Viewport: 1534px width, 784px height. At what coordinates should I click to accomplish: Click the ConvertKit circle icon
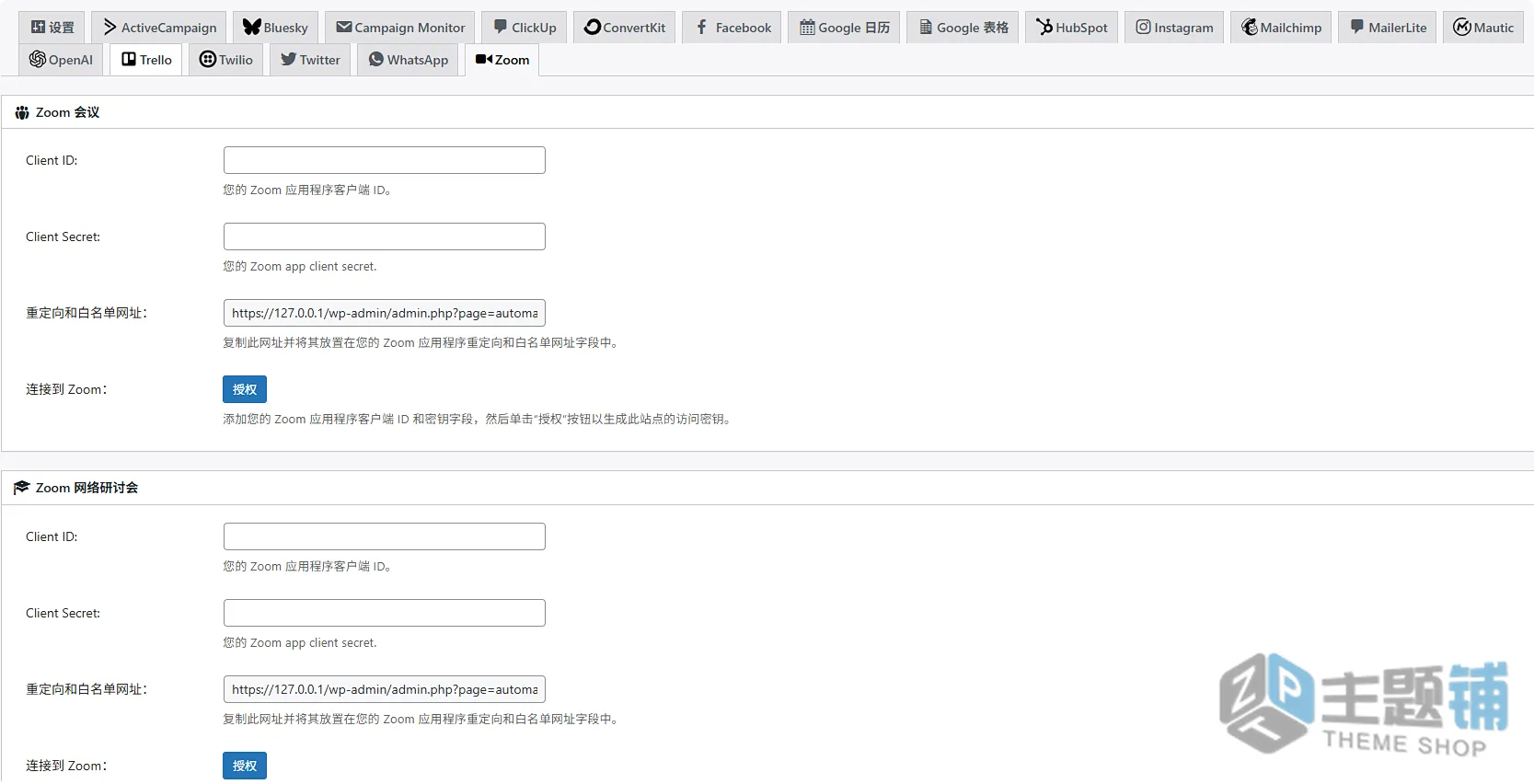593,28
